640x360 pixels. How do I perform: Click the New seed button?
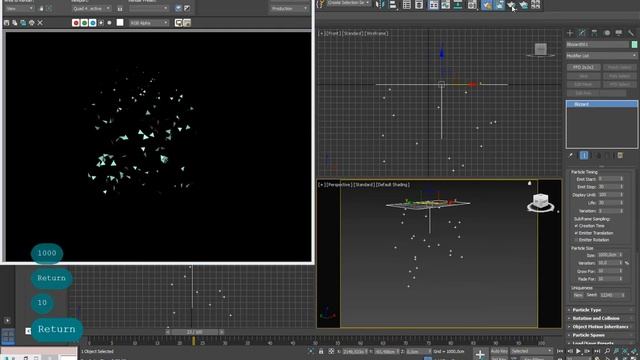click(x=578, y=295)
